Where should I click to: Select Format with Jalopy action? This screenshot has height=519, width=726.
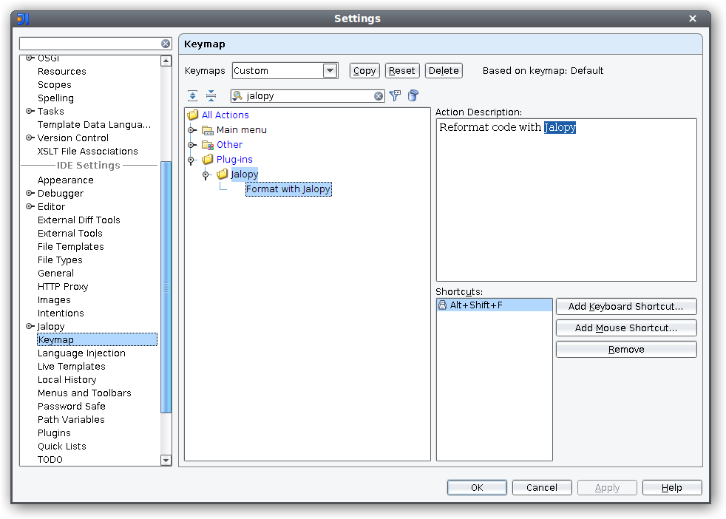[x=288, y=189]
